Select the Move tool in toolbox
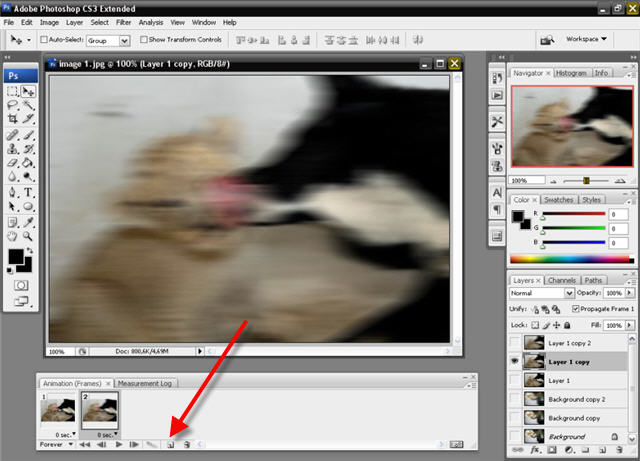This screenshot has height=461, width=640. 28,91
